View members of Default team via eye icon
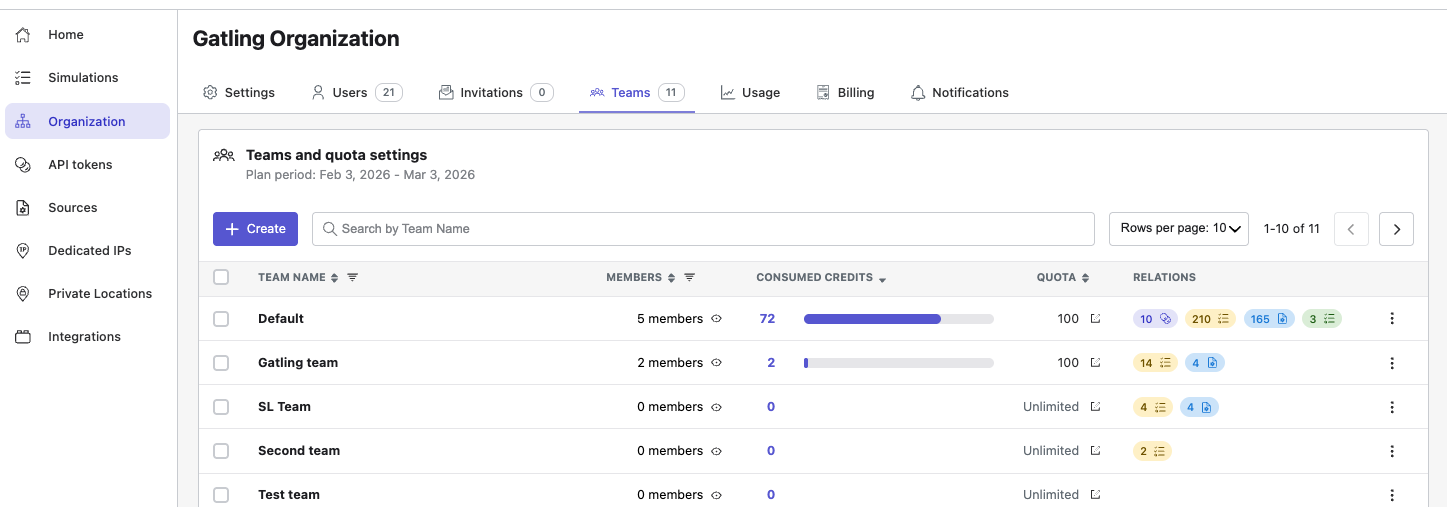 point(716,319)
